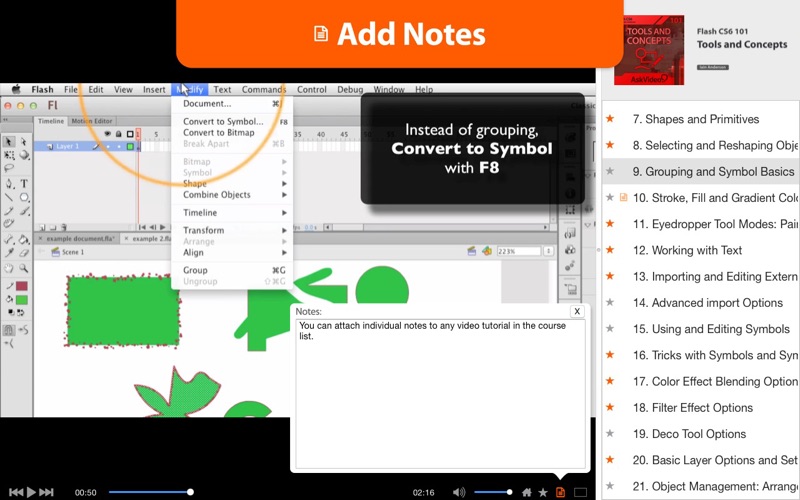
Task: Toggle Layer 1 green outline square
Action: point(130,146)
